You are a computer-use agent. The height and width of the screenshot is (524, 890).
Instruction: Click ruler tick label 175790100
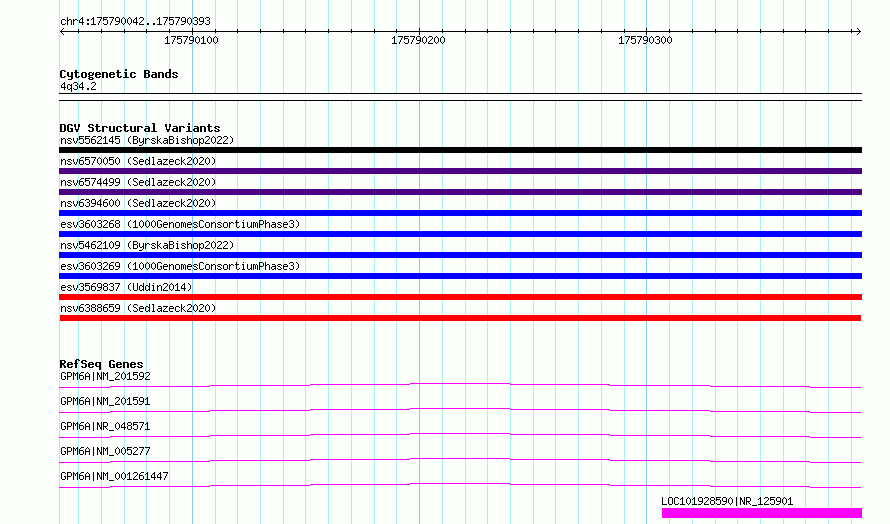click(191, 40)
